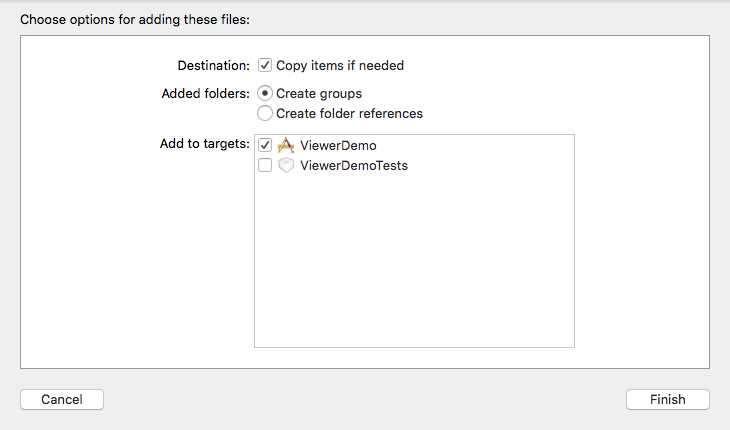Uncheck the Copy items if needed checkbox
This screenshot has height=430, width=730.
click(x=264, y=65)
